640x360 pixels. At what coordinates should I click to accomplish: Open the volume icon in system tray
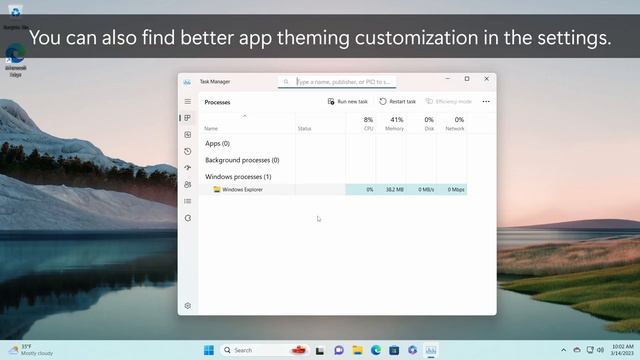(x=600, y=350)
